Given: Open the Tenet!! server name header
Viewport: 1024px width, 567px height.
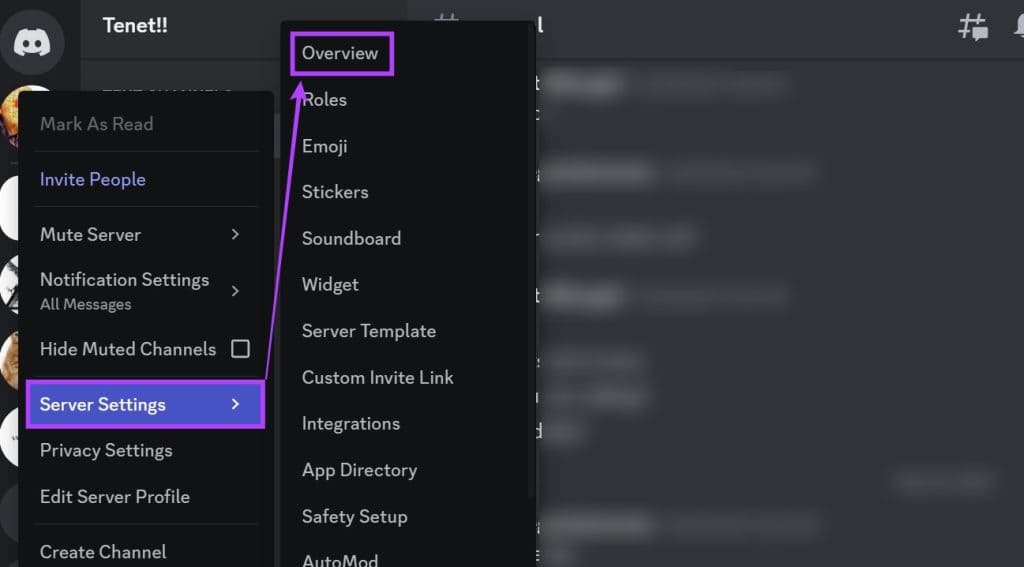Looking at the screenshot, I should pyautogui.click(x=136, y=26).
